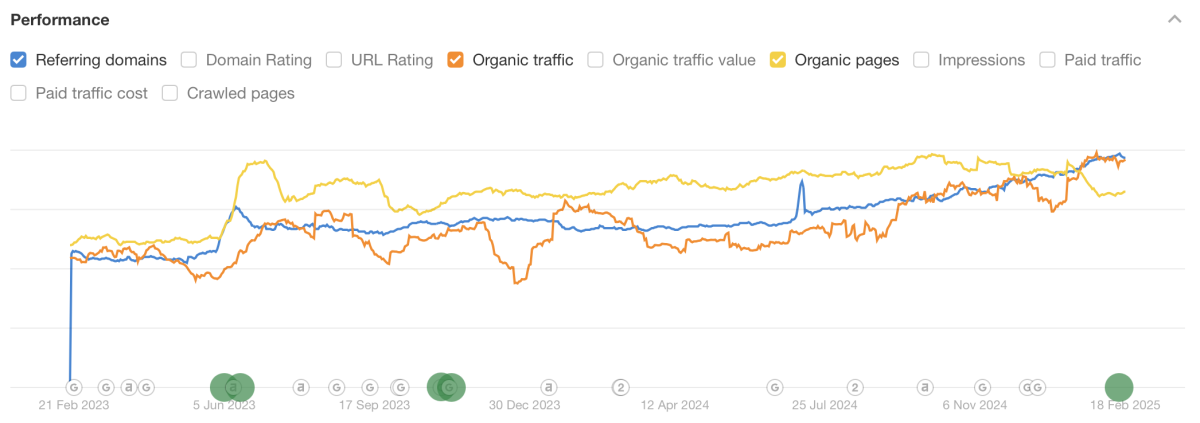Enable the Impressions metric checkbox

pyautogui.click(x=921, y=60)
